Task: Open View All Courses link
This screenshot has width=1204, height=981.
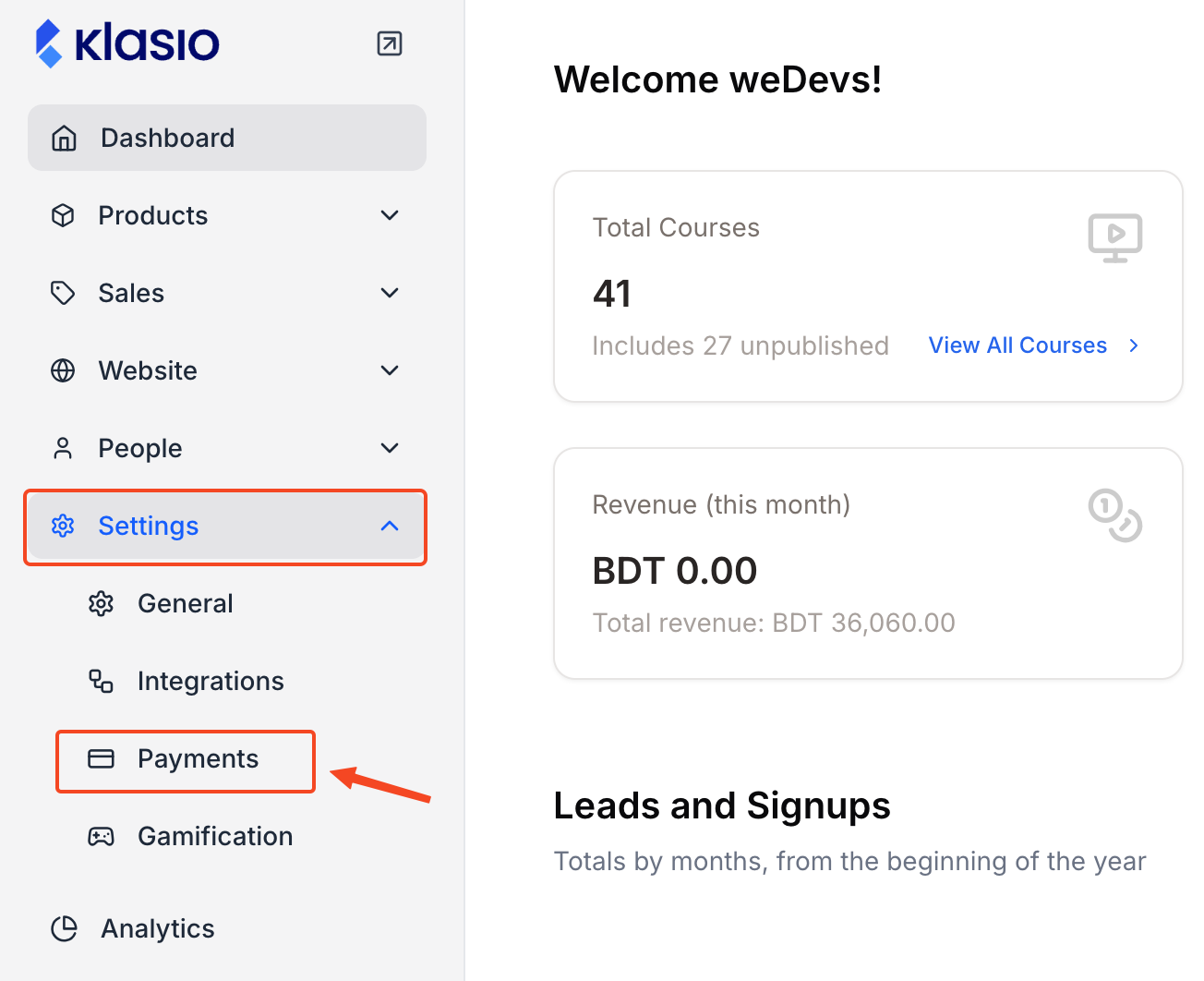Action: [x=1017, y=345]
